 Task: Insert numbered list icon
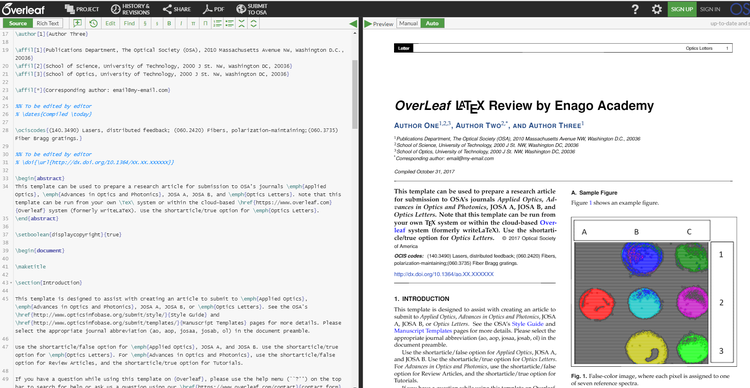[x=217, y=23]
